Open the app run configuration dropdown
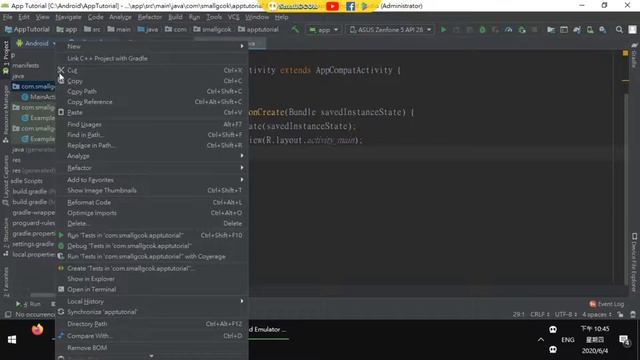The width and height of the screenshot is (640, 360). (324, 30)
